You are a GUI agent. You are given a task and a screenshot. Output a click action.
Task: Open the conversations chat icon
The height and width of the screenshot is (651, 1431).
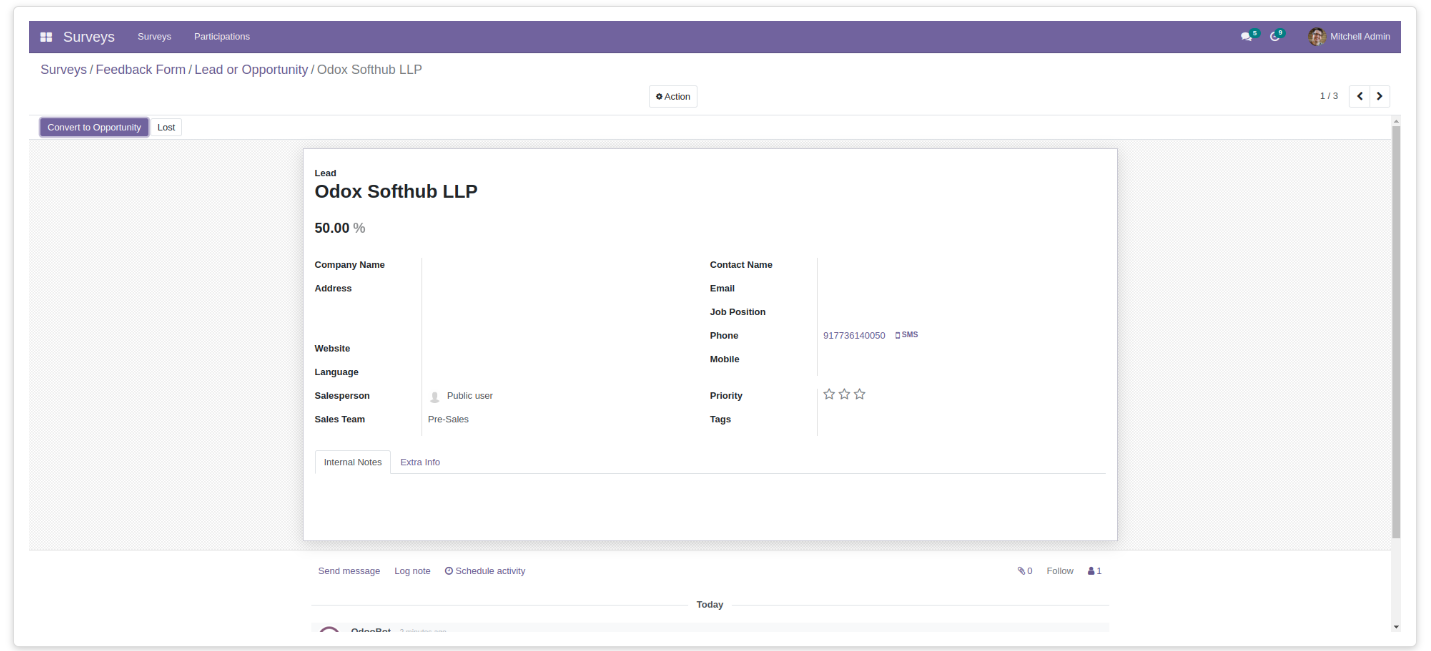[1247, 37]
